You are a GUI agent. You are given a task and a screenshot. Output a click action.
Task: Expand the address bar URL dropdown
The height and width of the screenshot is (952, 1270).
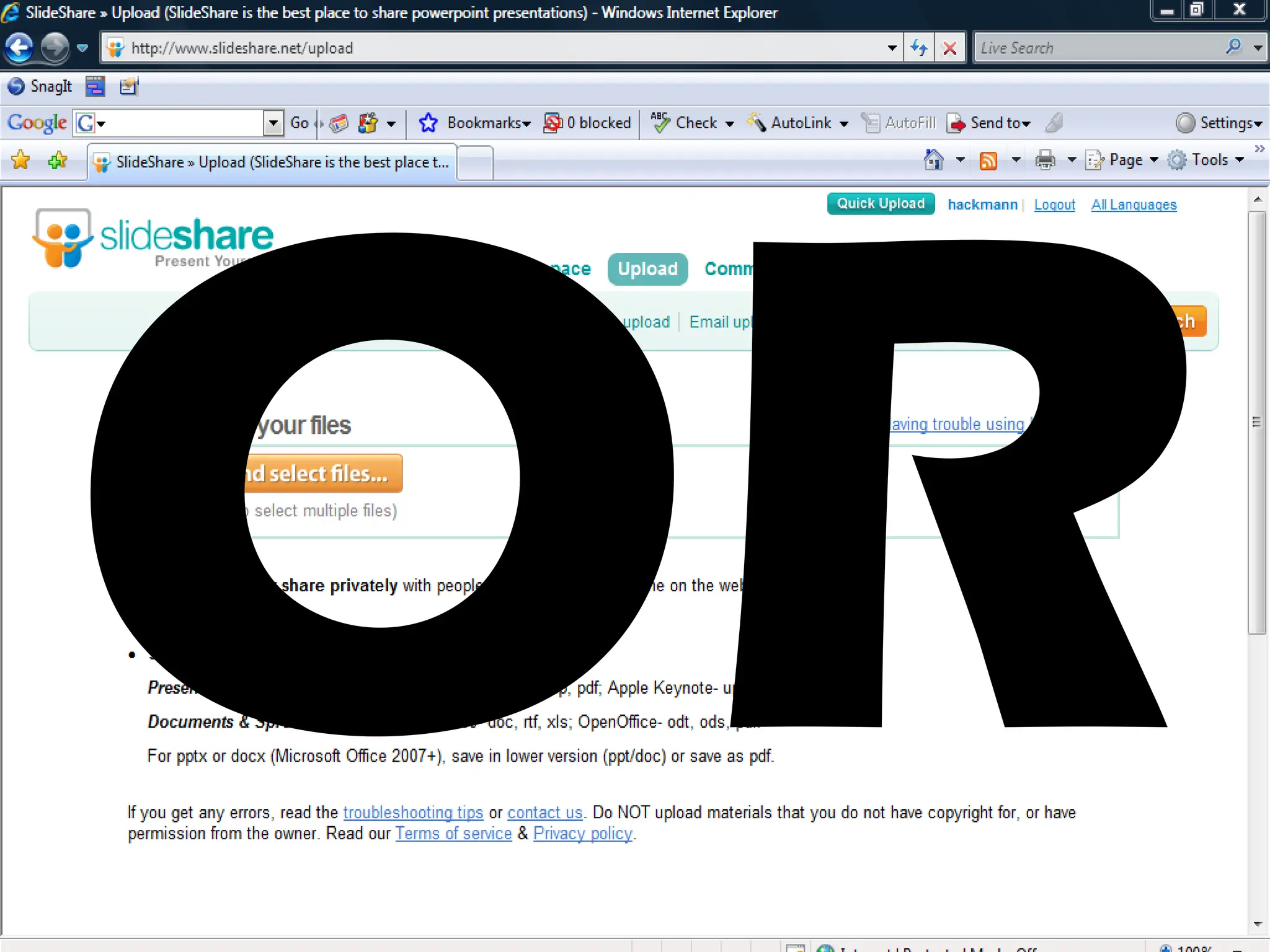pos(892,48)
